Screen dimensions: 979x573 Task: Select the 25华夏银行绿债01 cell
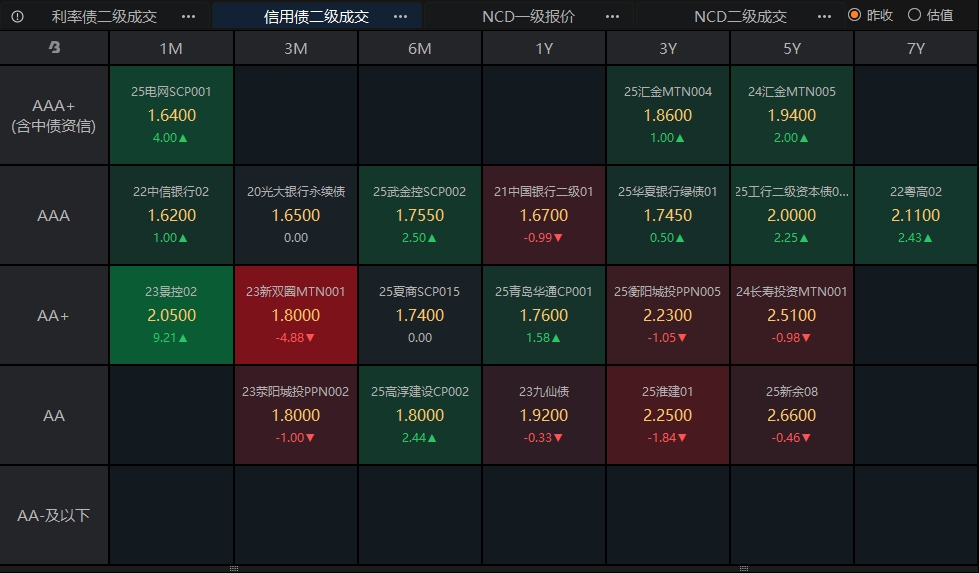click(668, 215)
